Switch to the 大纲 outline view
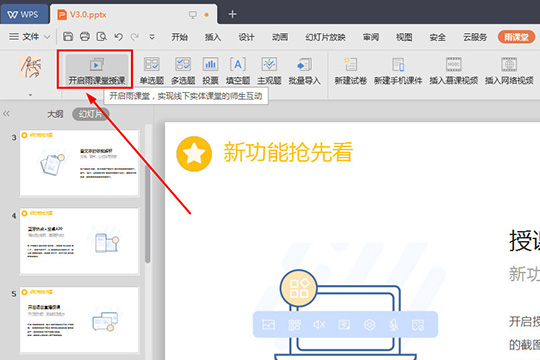Viewport: 540px width, 360px height. (55, 114)
